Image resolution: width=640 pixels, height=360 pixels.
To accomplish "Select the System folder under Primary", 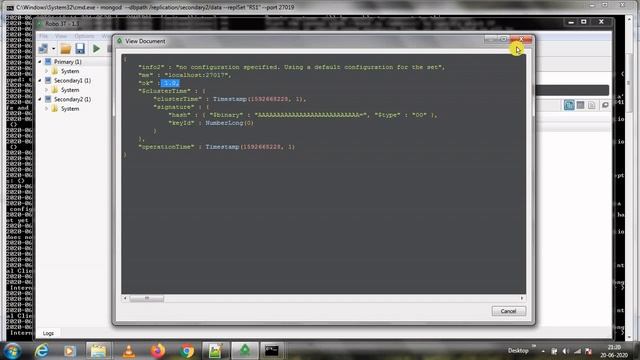I will click(x=70, y=71).
